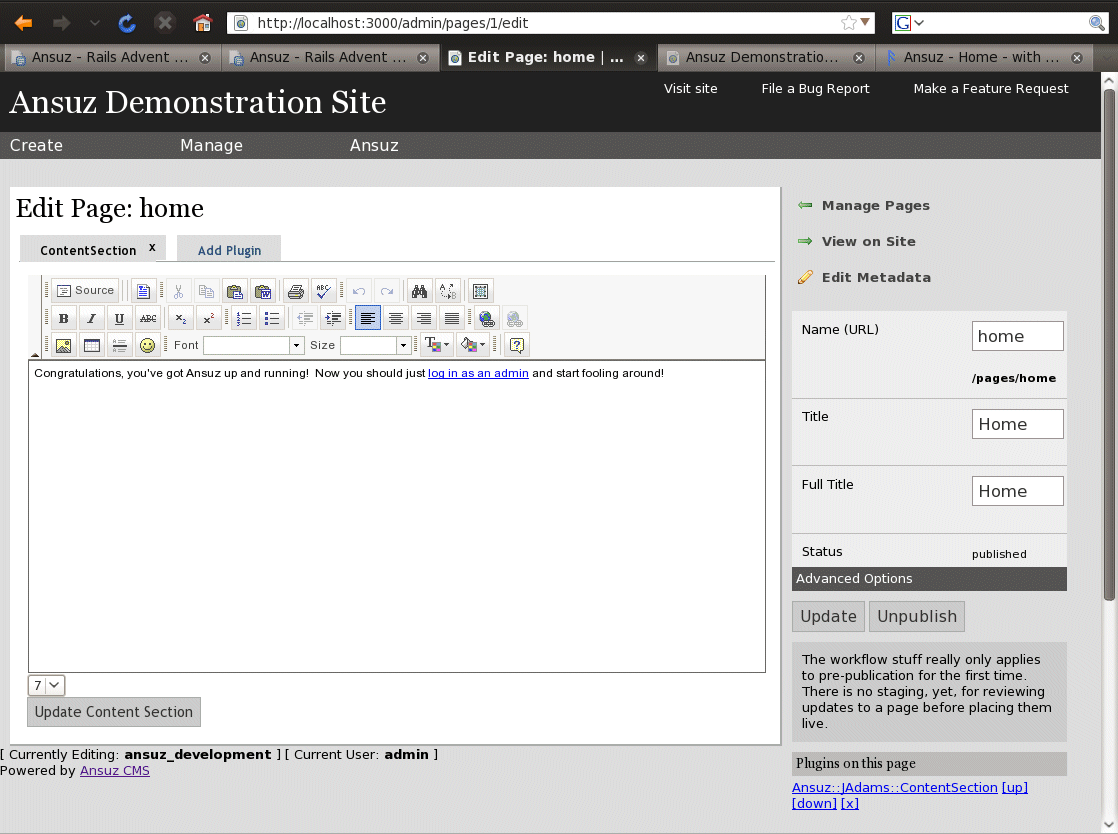The height and width of the screenshot is (834, 1118).
Task: Open the Ansuz menu
Action: point(374,145)
